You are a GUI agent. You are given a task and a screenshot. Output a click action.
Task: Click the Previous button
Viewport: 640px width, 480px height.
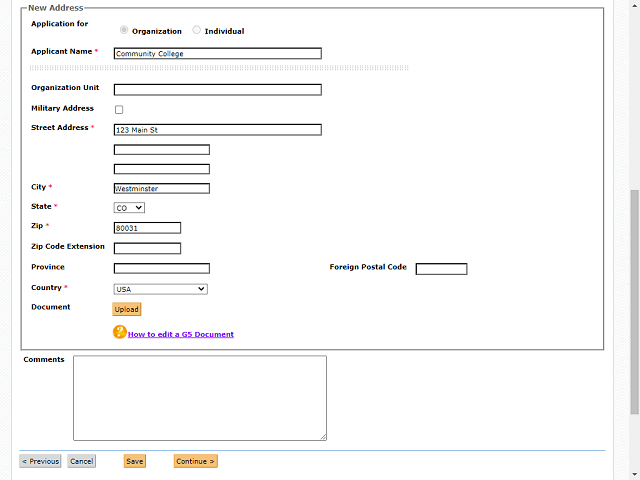40,461
